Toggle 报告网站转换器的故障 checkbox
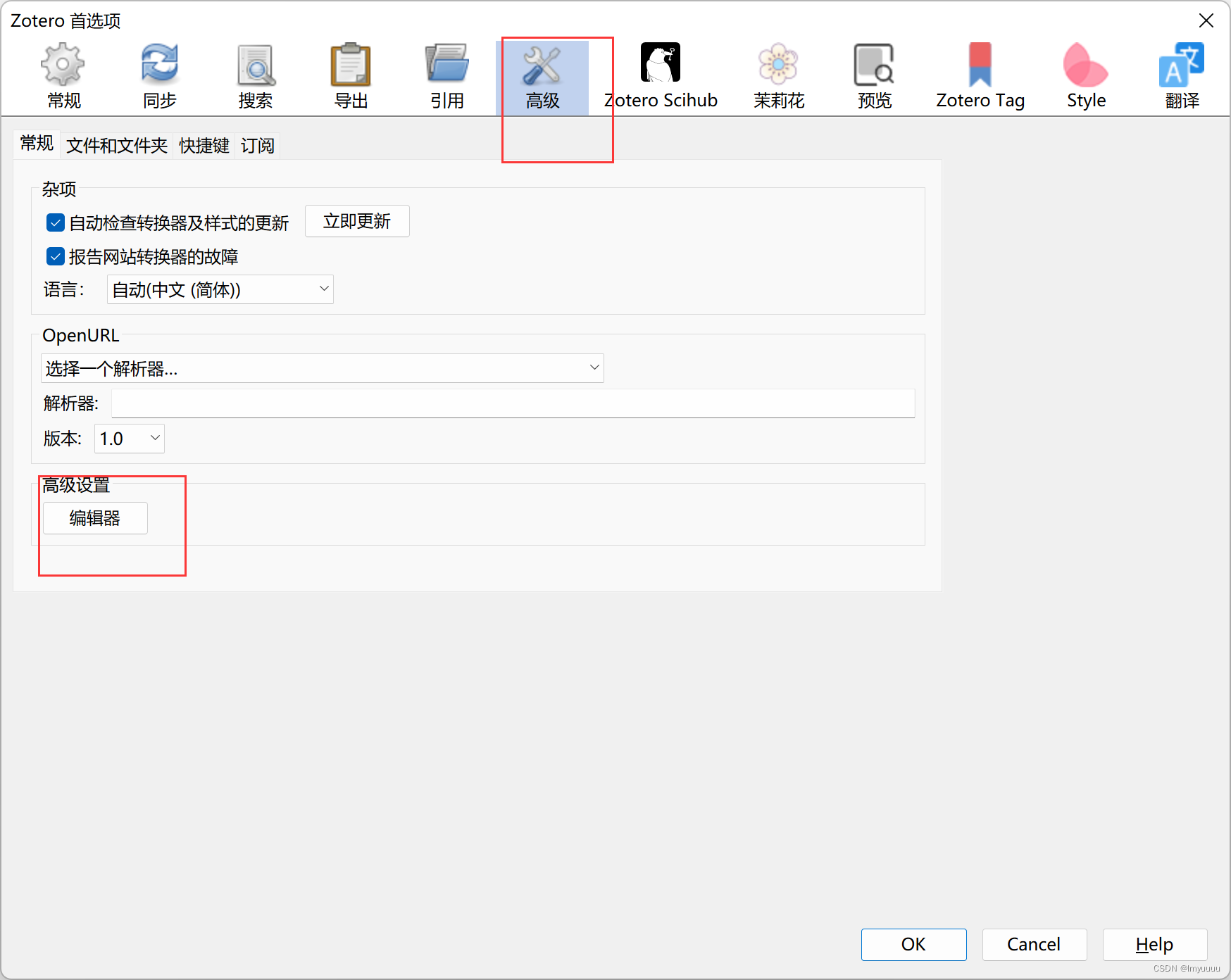Viewport: 1231px width, 980px height. tap(56, 256)
